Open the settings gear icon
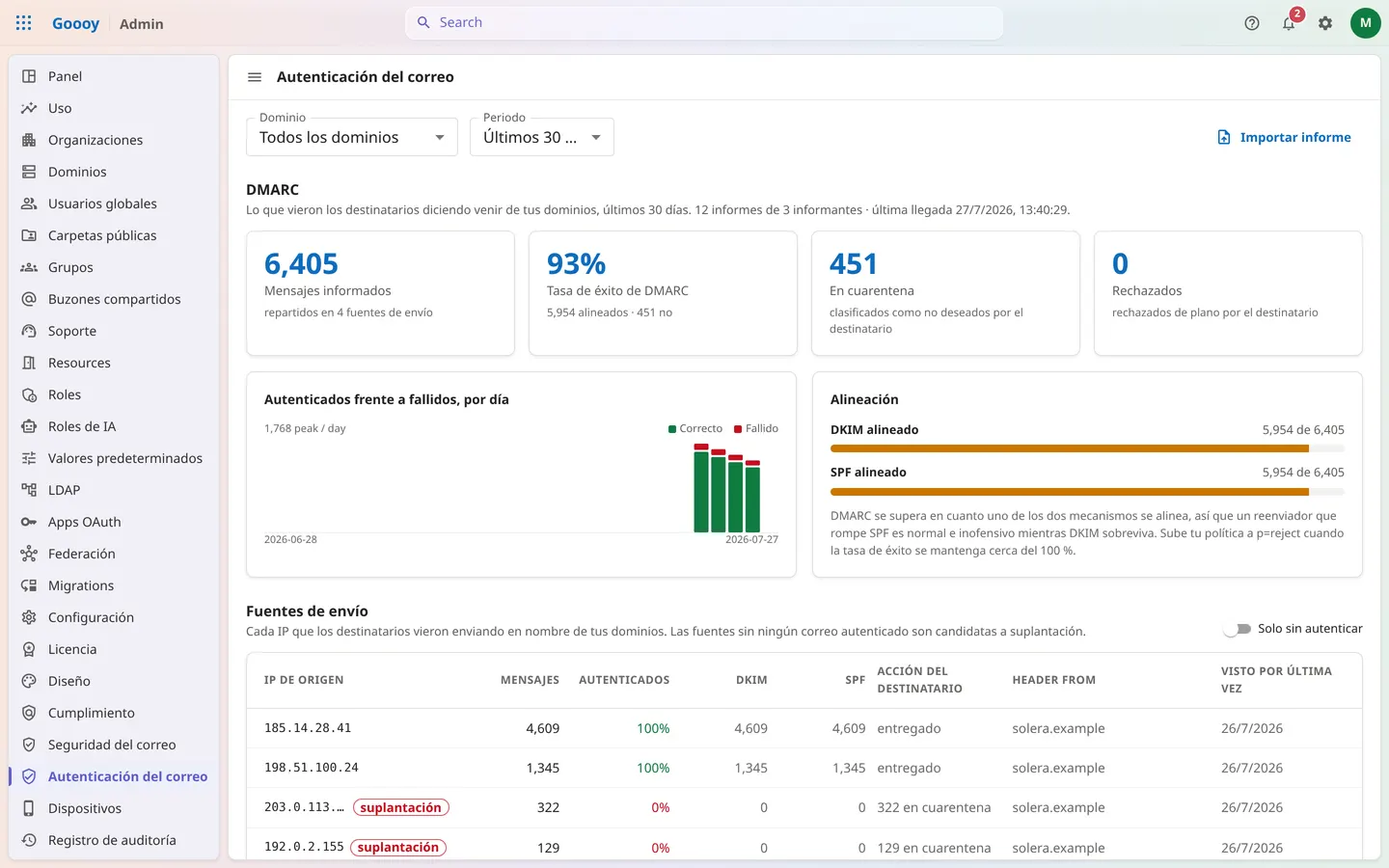The height and width of the screenshot is (868, 1389). pos(1325,23)
